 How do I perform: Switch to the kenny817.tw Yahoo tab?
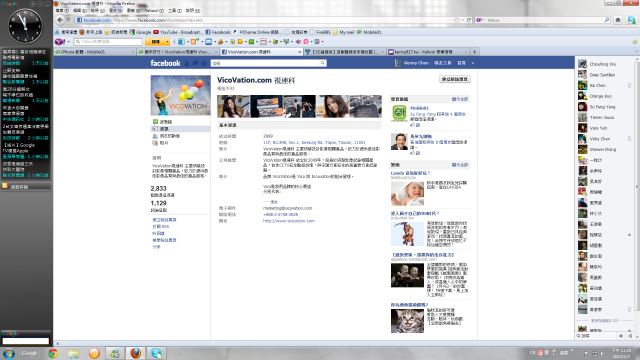pos(428,52)
